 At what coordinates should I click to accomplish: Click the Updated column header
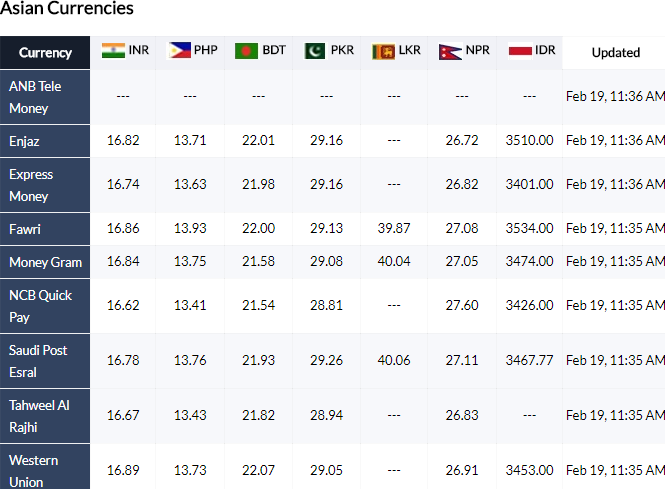[615, 52]
